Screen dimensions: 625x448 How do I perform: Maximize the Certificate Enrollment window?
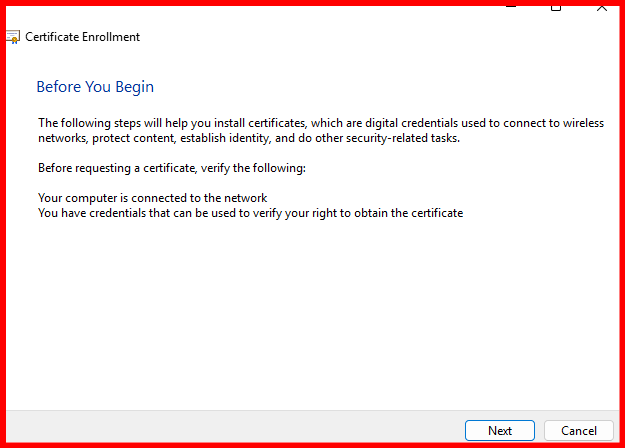(556, 7)
